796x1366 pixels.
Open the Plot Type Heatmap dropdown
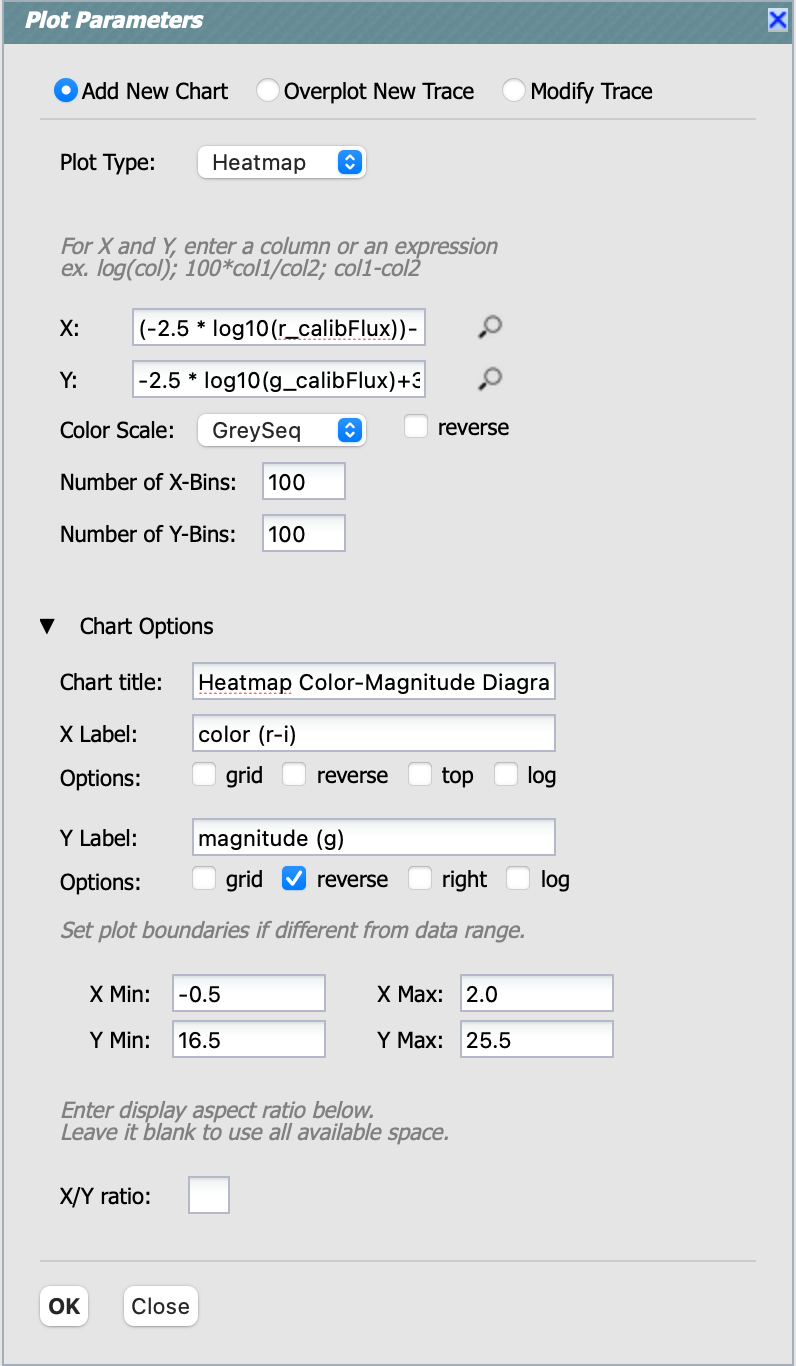click(x=282, y=162)
